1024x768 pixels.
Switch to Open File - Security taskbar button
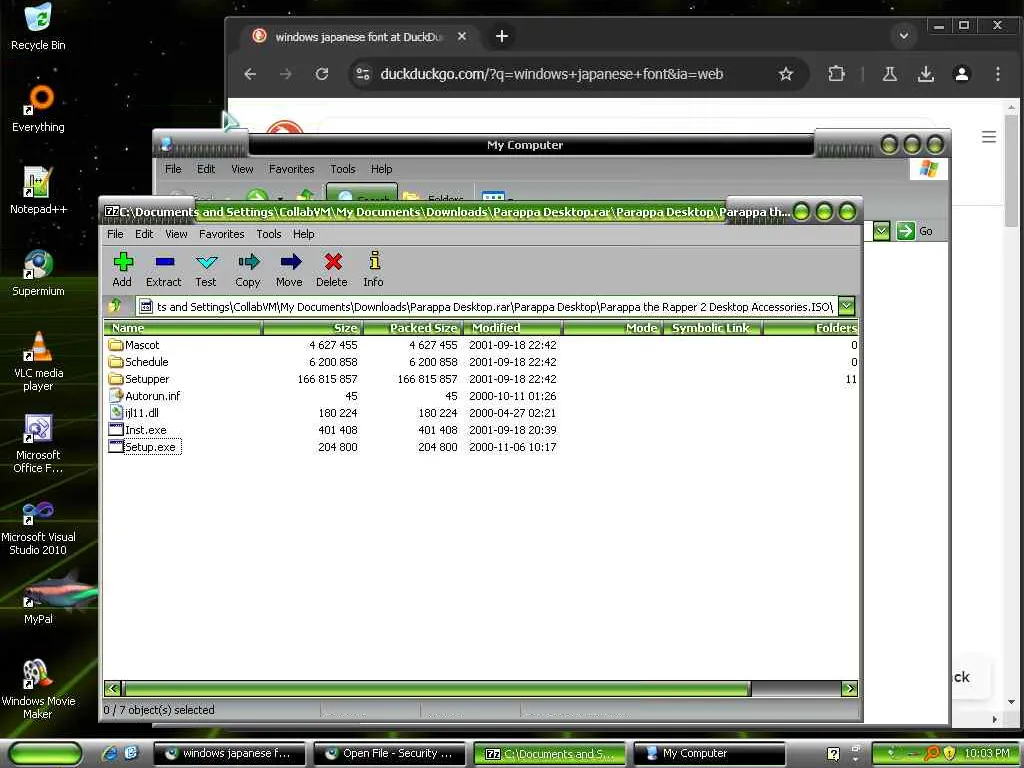coord(389,753)
